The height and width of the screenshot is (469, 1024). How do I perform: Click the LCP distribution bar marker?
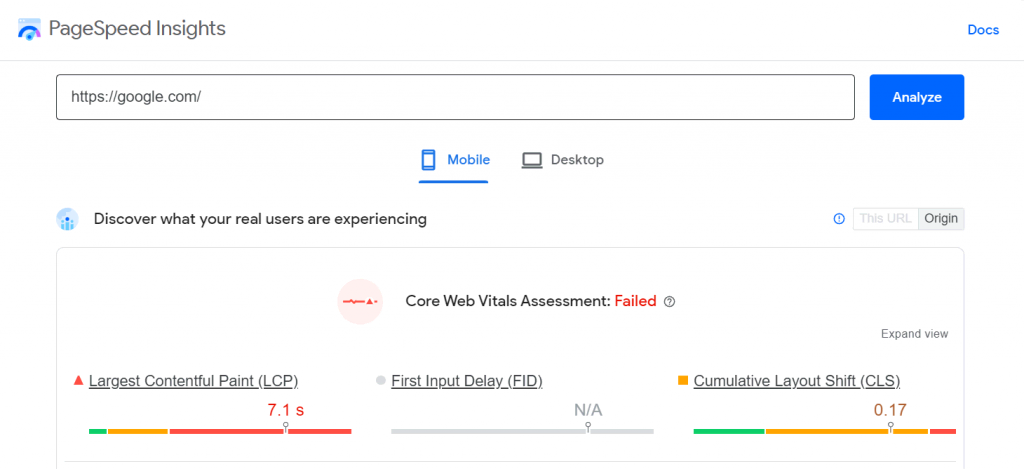click(x=286, y=427)
